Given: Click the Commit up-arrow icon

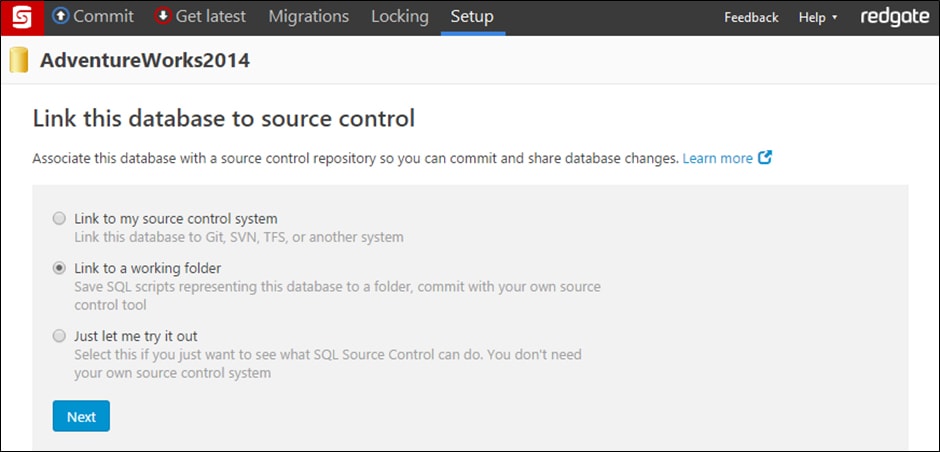Looking at the screenshot, I should pos(61,16).
